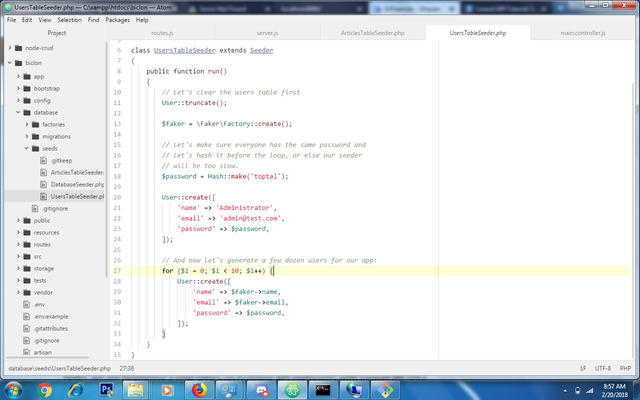Viewport: 640px width, 400px height.
Task: Select the UsersTableSeeder.php tab
Action: pos(478,33)
